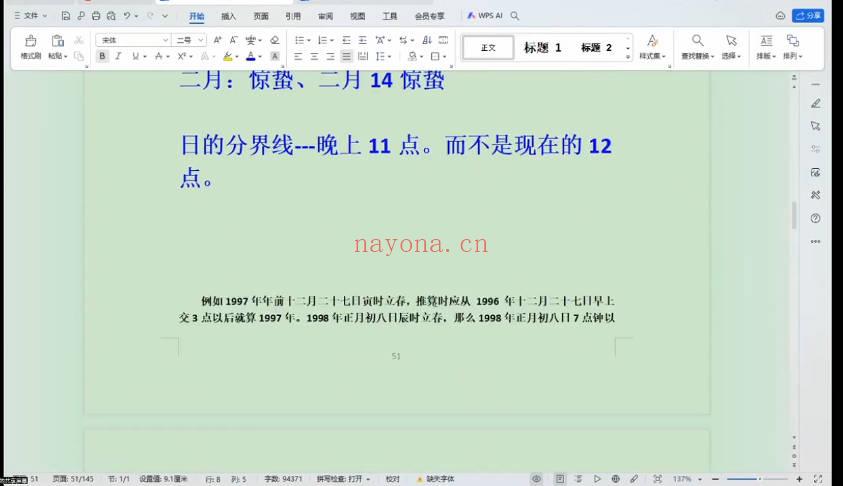Image resolution: width=843 pixels, height=486 pixels.
Task: Toggle Underline formatting
Action: [135, 56]
